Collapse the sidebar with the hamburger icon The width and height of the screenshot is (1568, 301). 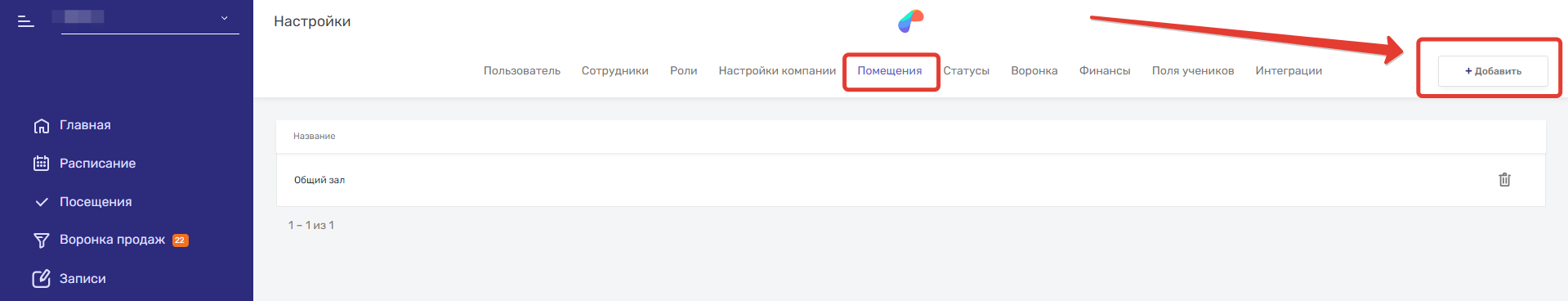[x=26, y=21]
